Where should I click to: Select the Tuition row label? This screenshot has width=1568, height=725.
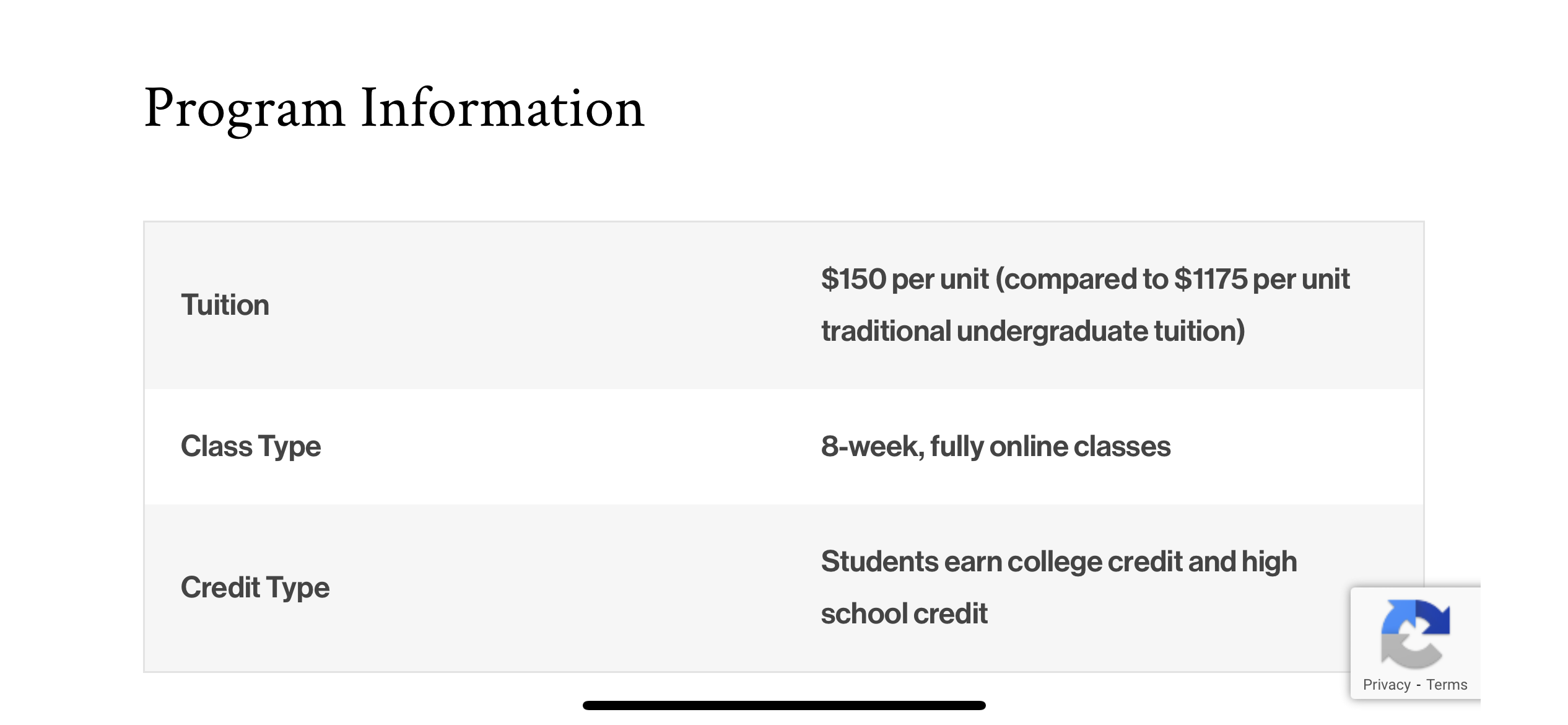coord(225,305)
